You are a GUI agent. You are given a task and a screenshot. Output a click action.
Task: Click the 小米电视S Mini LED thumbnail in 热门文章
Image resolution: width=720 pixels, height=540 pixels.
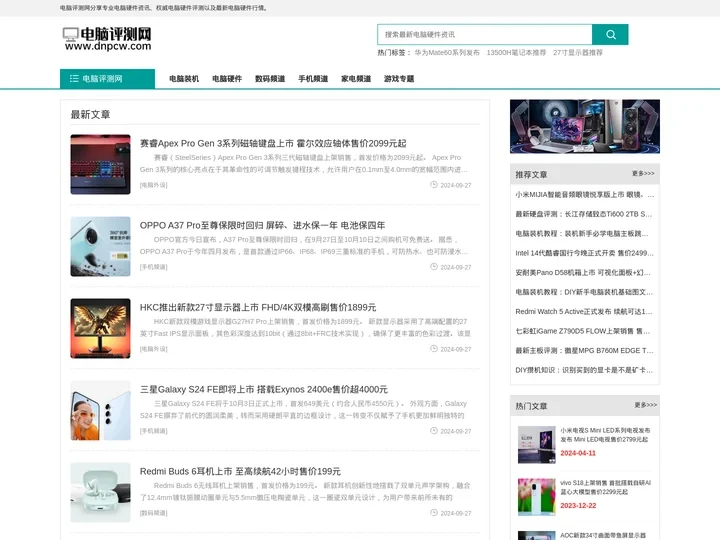click(x=536, y=444)
